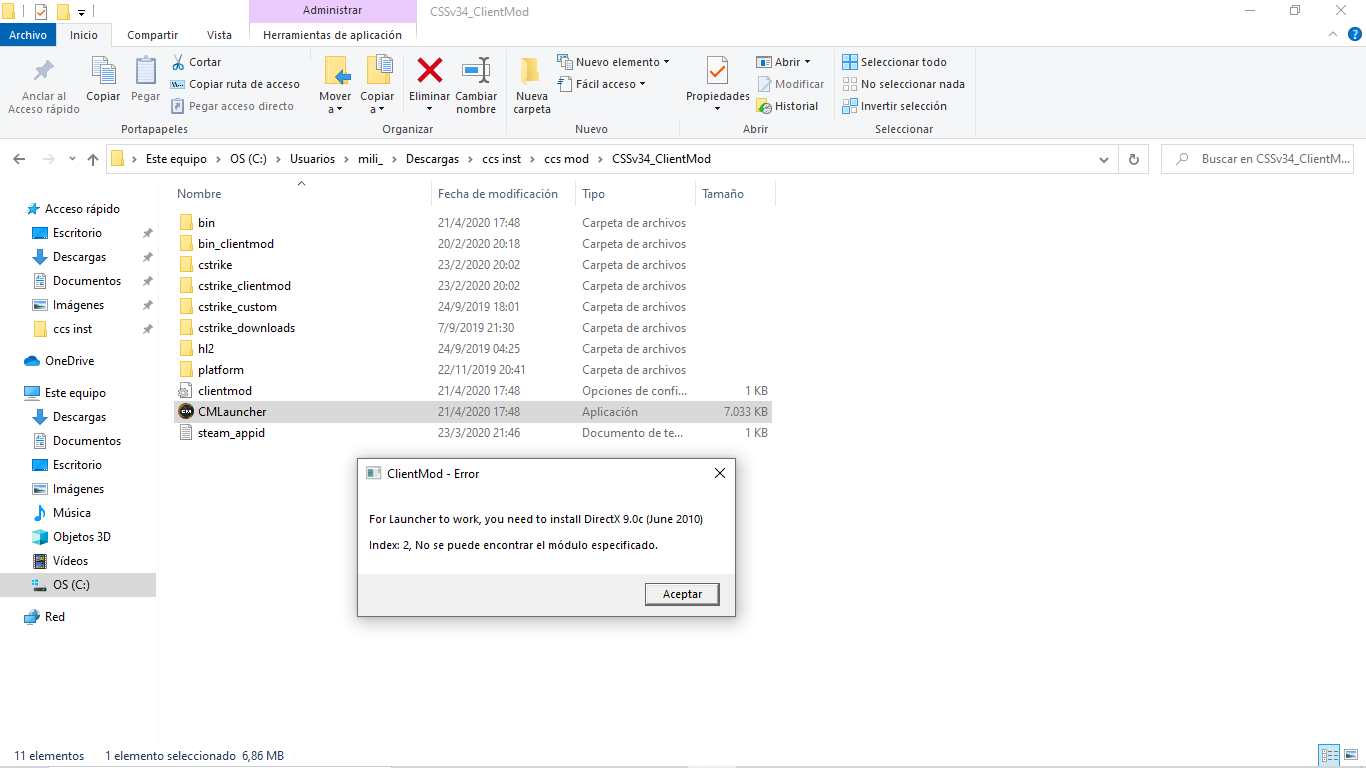Click Seleccionar todo in ribbon
This screenshot has height=768, width=1366.
894,62
